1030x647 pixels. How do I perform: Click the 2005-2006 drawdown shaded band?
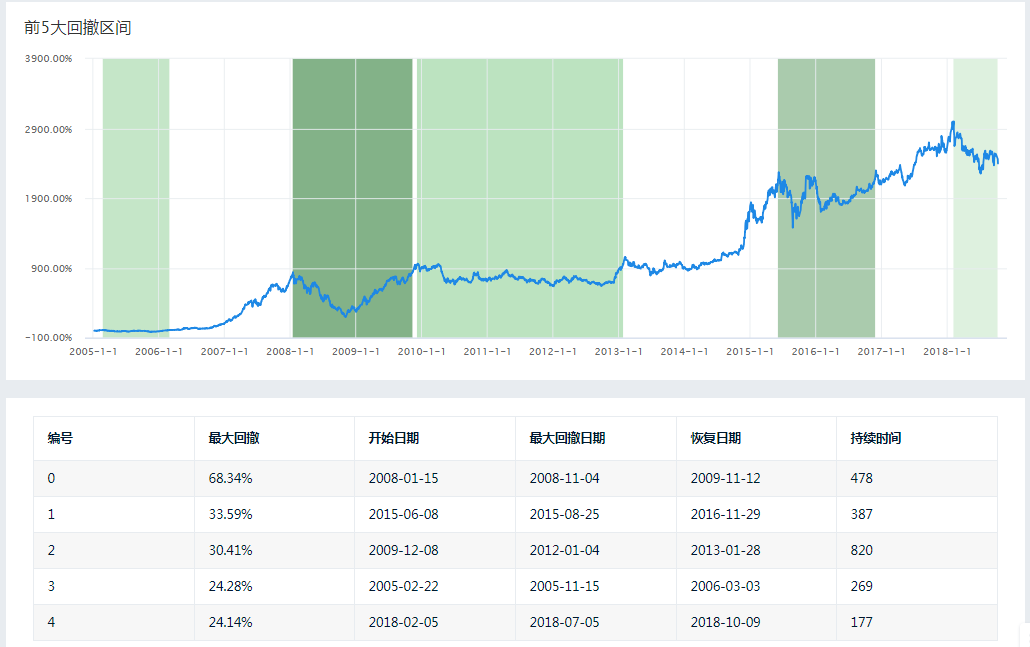coord(136,198)
